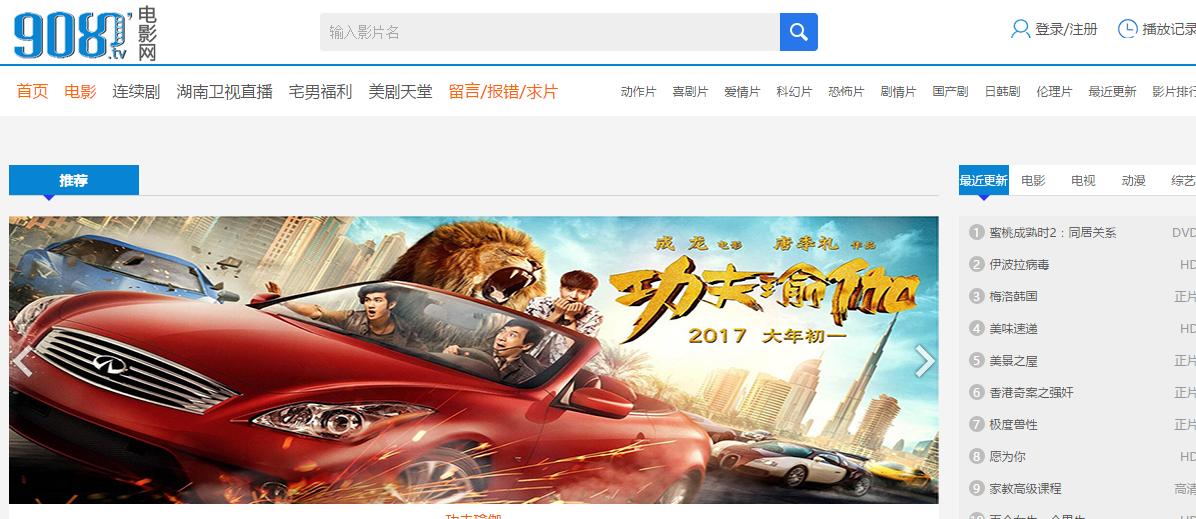Click the blue search magnifier button
The height and width of the screenshot is (519, 1196).
798,32
